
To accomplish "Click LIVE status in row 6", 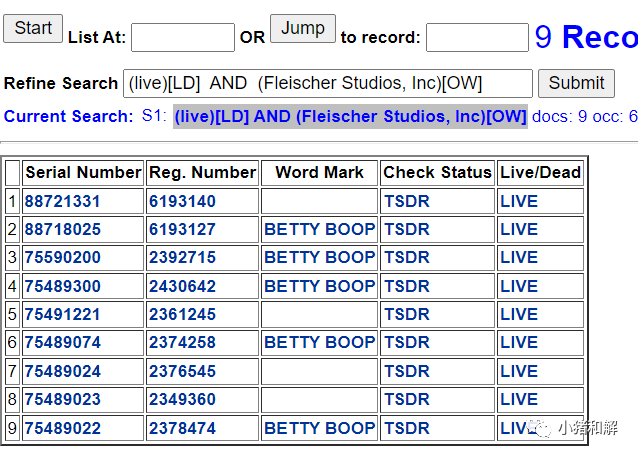I will (x=519, y=343).
